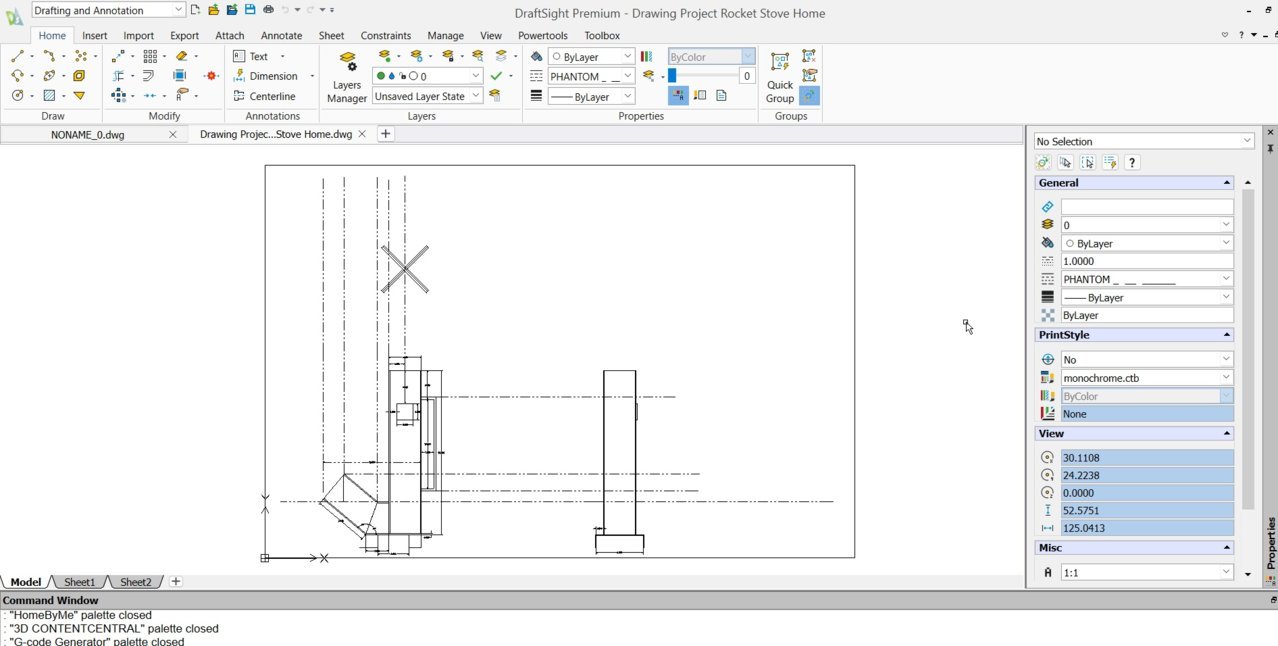1278x646 pixels.
Task: Add a new sheet with plus button
Action: (x=176, y=582)
